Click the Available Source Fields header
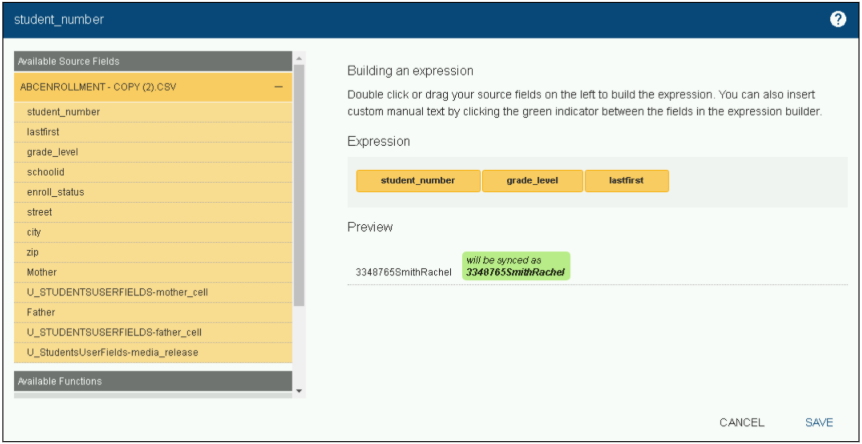 (152, 61)
